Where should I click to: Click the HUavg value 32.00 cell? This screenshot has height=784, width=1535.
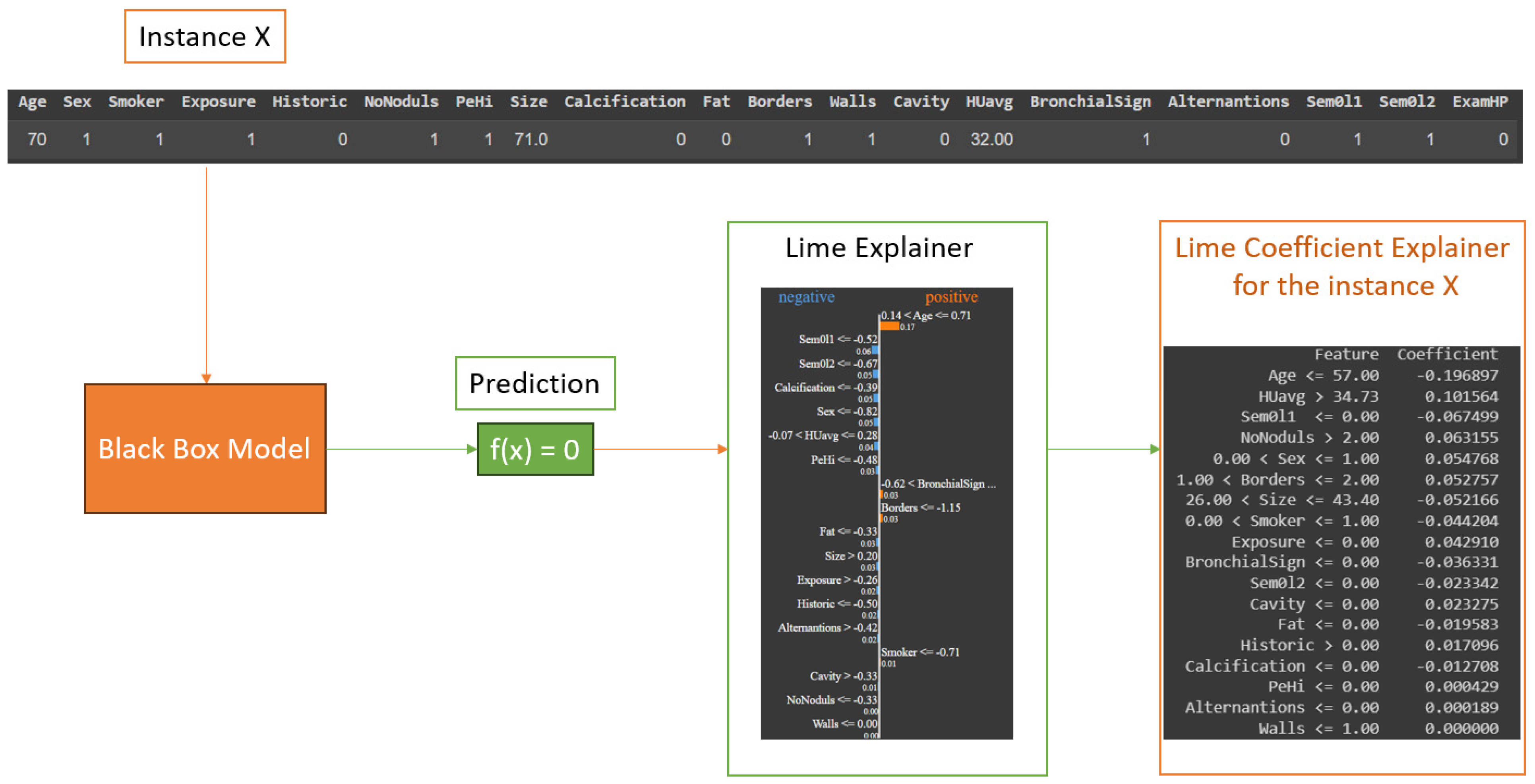tap(991, 139)
